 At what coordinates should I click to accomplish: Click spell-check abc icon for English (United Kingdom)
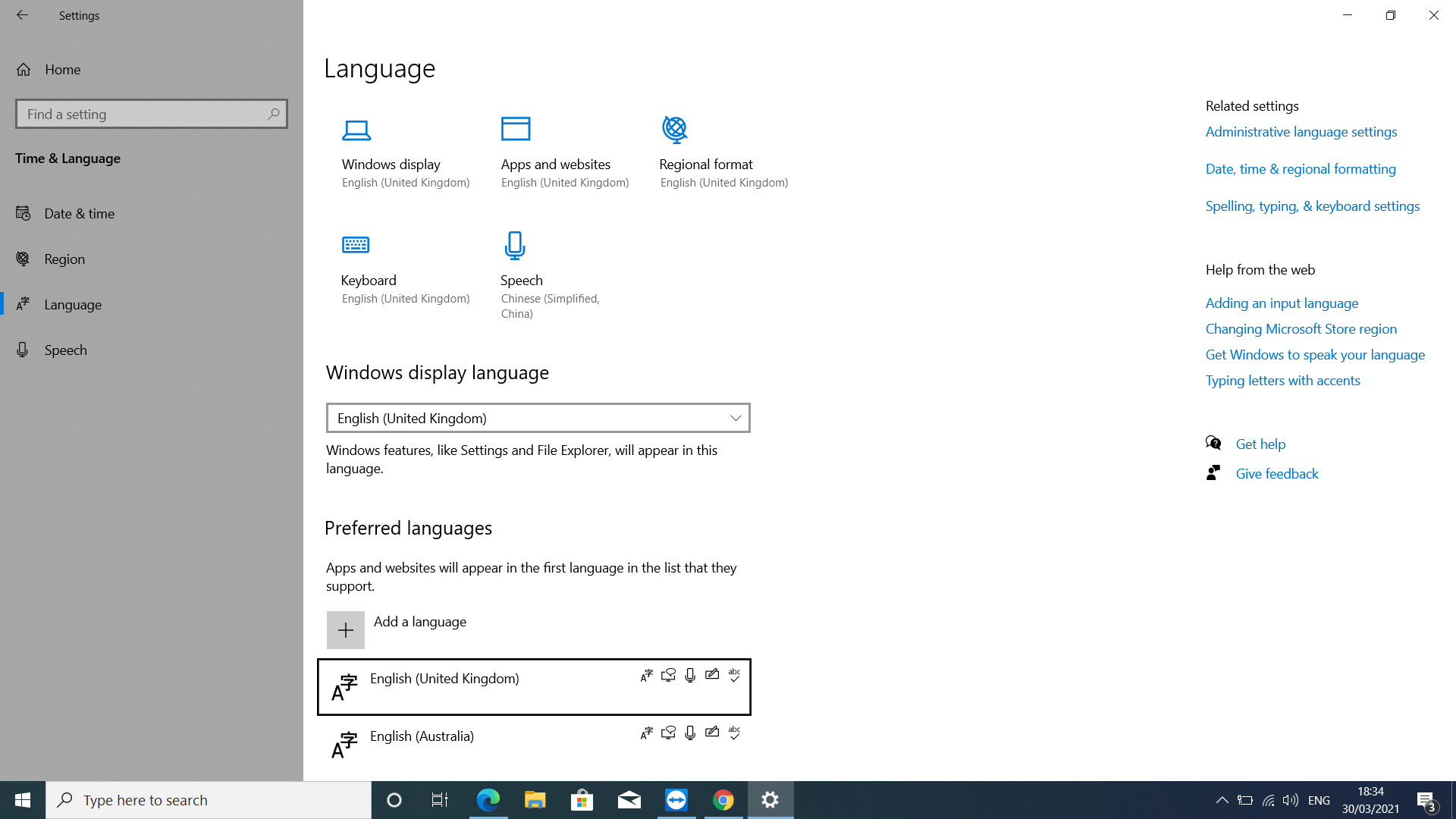pos(734,675)
